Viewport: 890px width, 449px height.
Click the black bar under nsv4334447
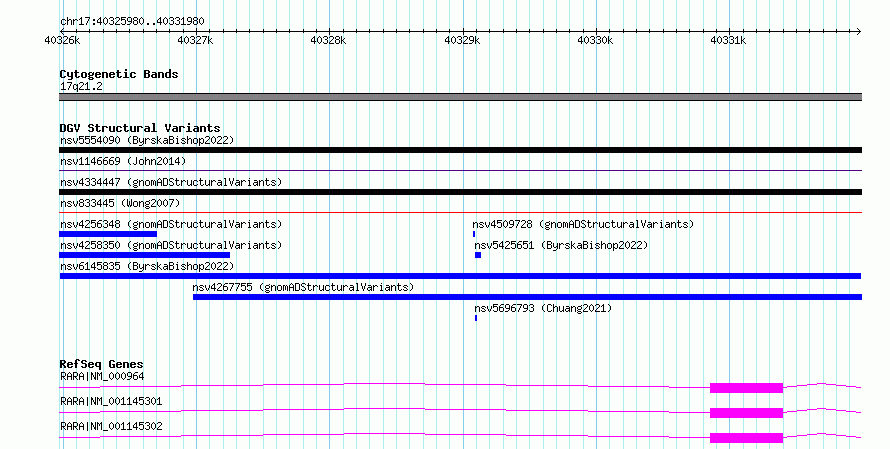(x=460, y=192)
